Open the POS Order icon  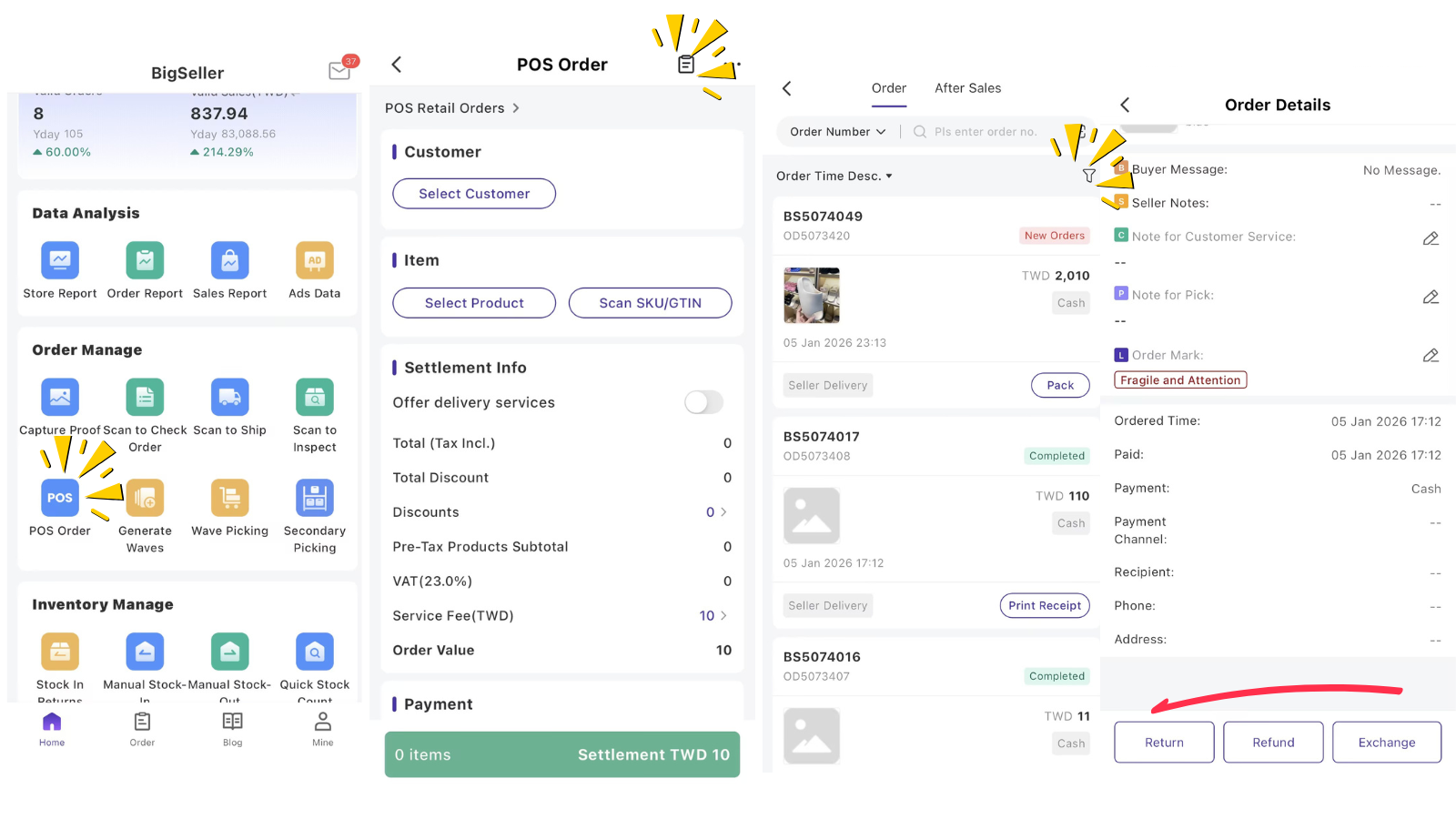coord(60,498)
